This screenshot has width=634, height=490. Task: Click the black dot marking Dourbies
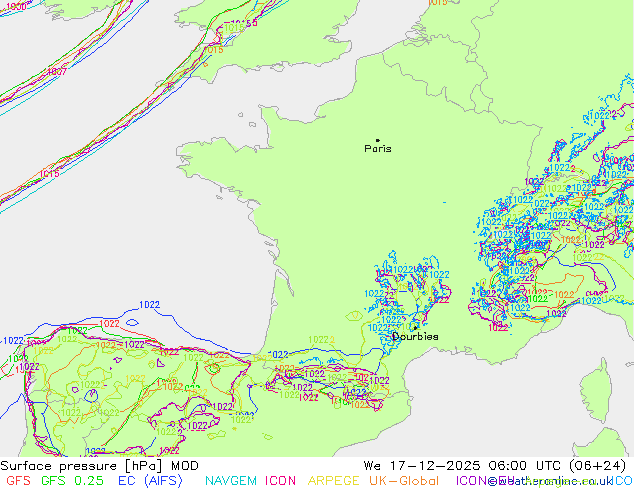pyautogui.click(x=415, y=328)
